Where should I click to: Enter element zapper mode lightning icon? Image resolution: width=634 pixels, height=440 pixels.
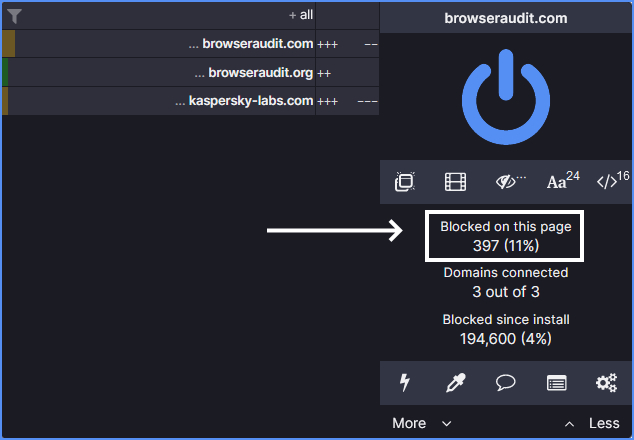pyautogui.click(x=405, y=383)
